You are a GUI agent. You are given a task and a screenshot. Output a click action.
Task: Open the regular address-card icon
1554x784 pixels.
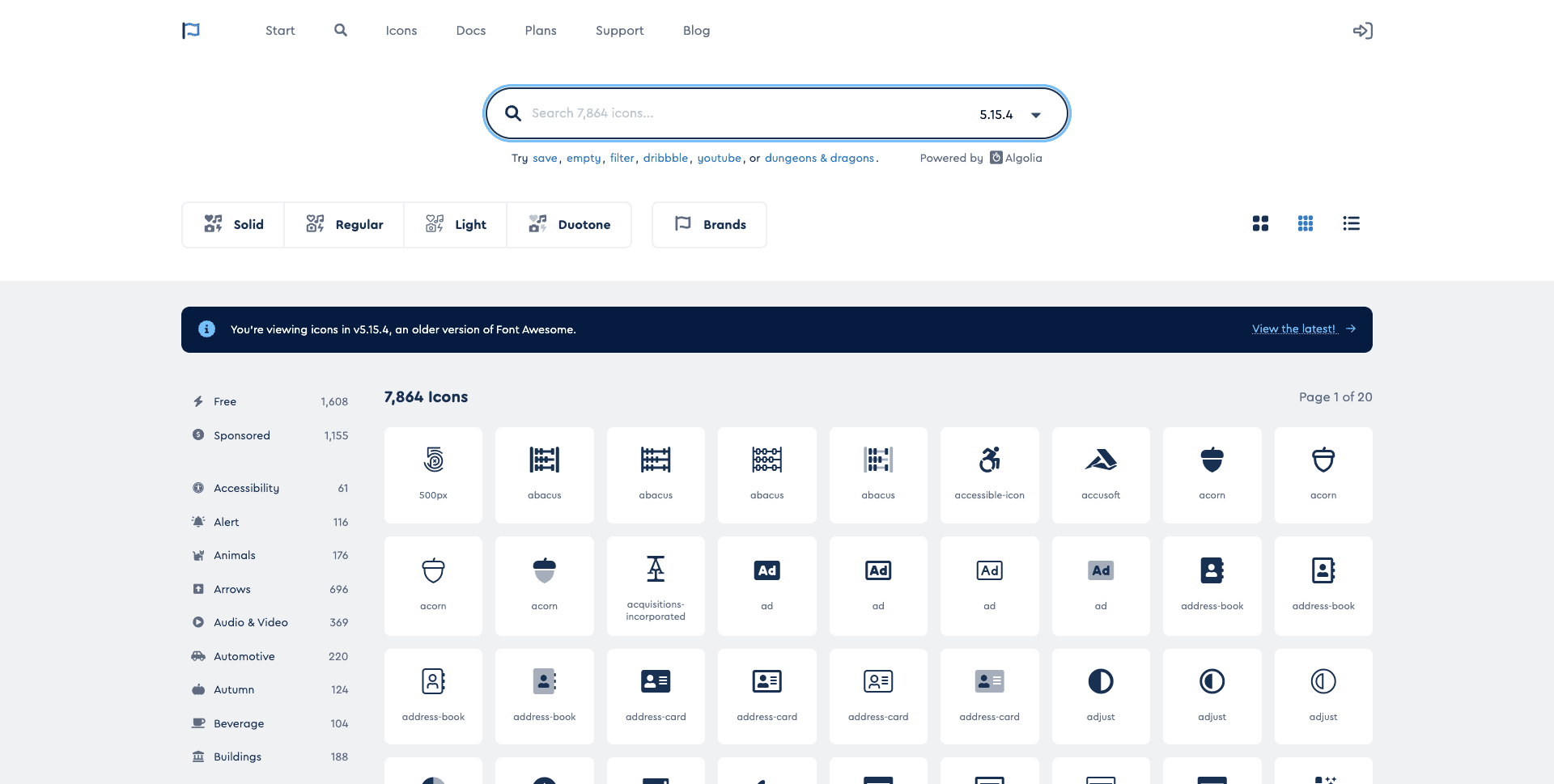coord(766,697)
